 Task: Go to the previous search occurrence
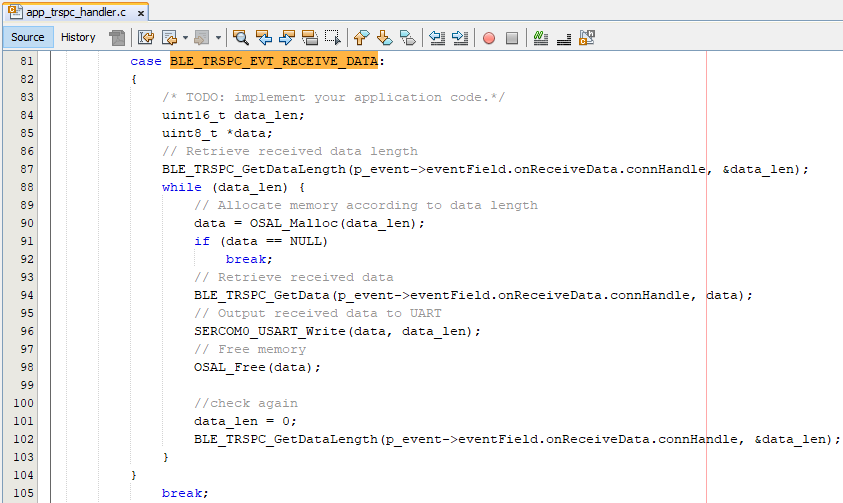click(x=264, y=38)
